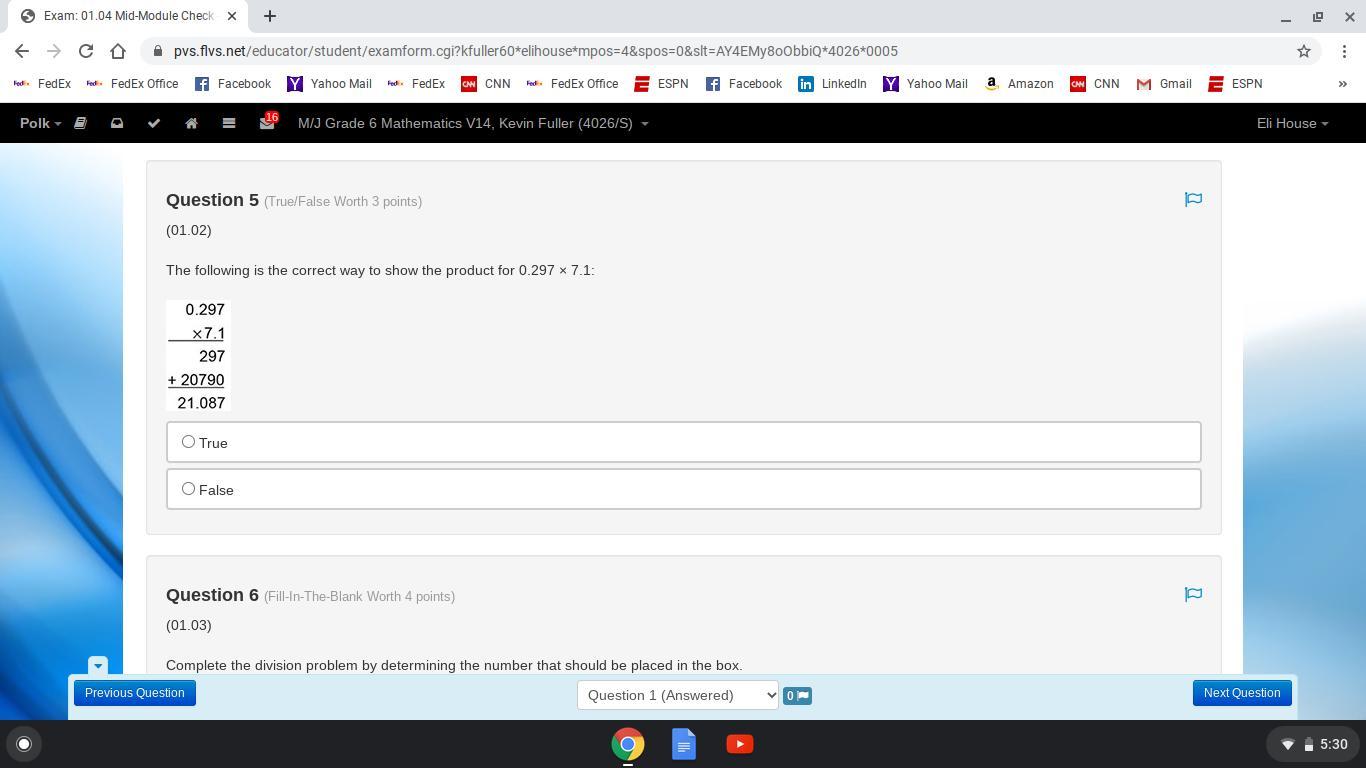The image size is (1366, 768).
Task: Open the Gmail bookmark
Action: coord(1164,84)
